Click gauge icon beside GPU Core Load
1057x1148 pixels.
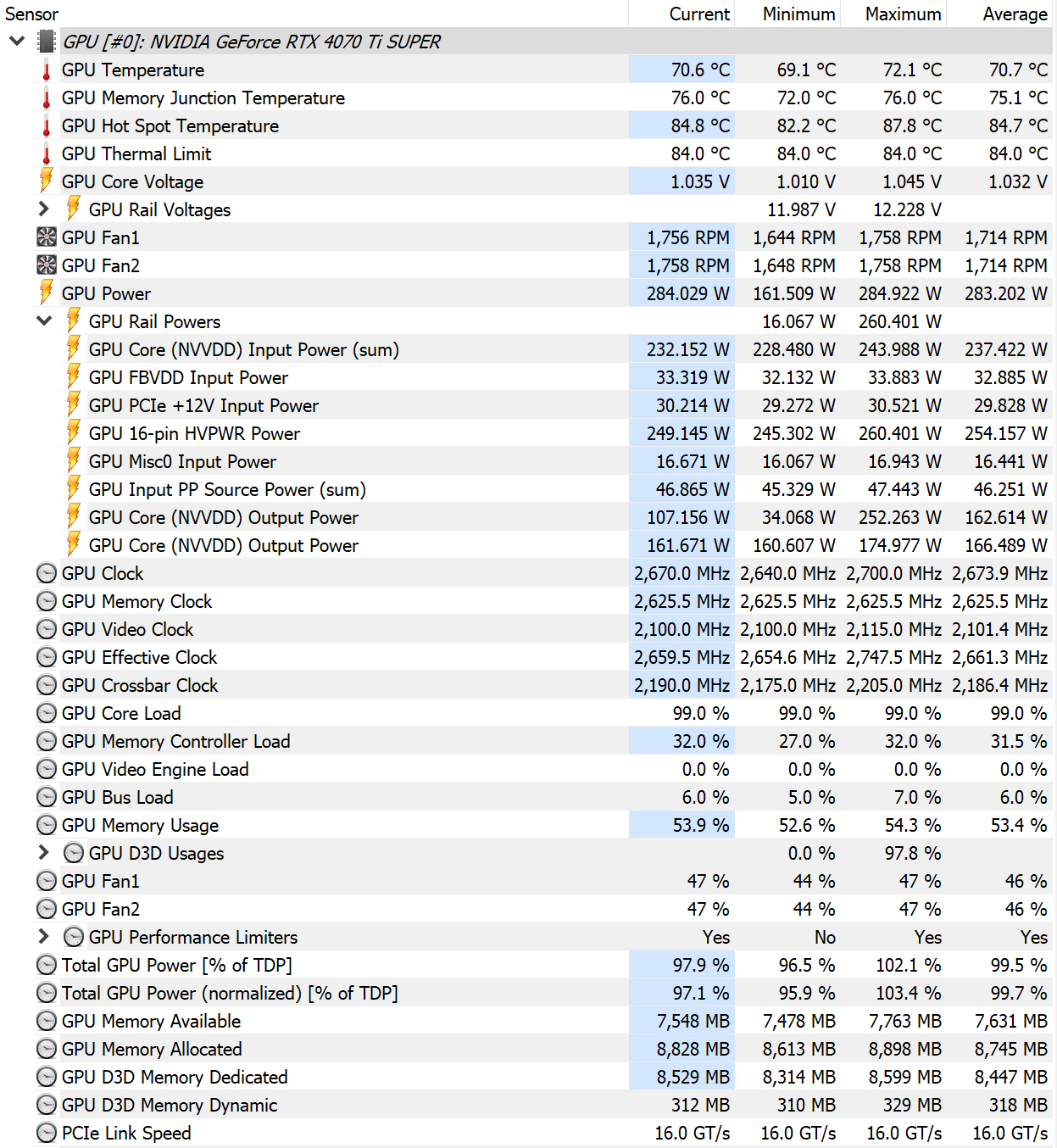click(x=47, y=713)
